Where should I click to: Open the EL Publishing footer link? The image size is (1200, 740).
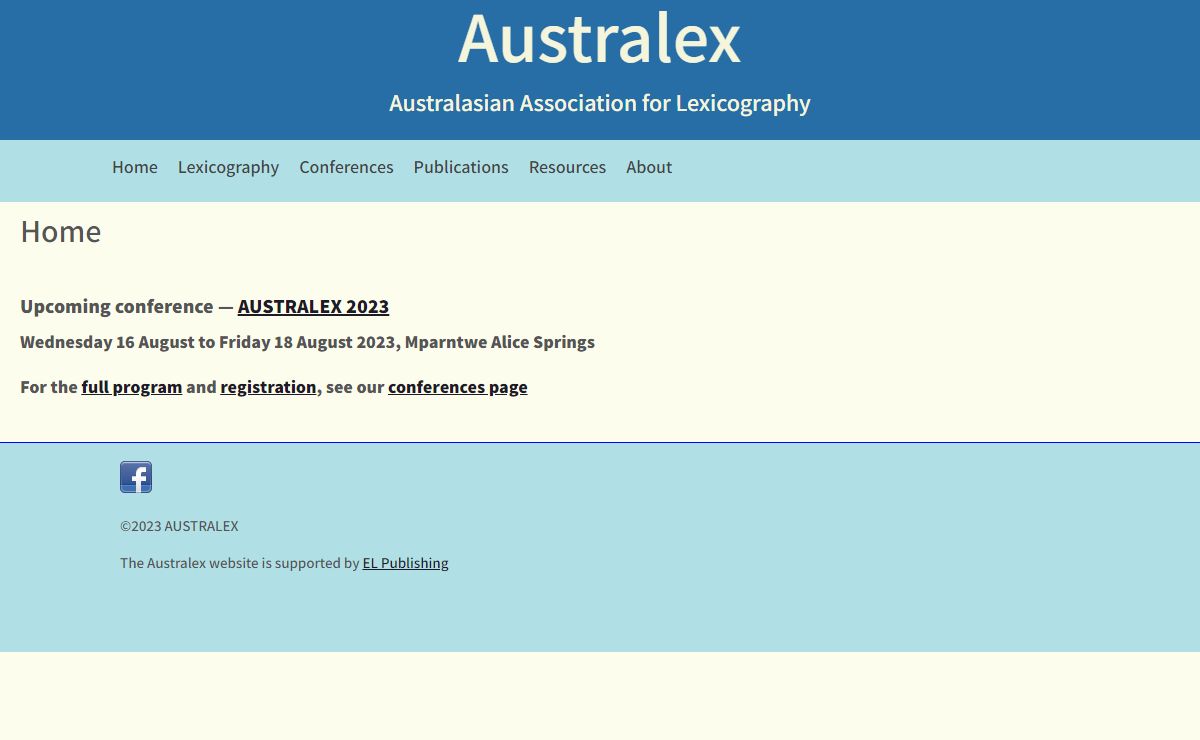point(405,563)
